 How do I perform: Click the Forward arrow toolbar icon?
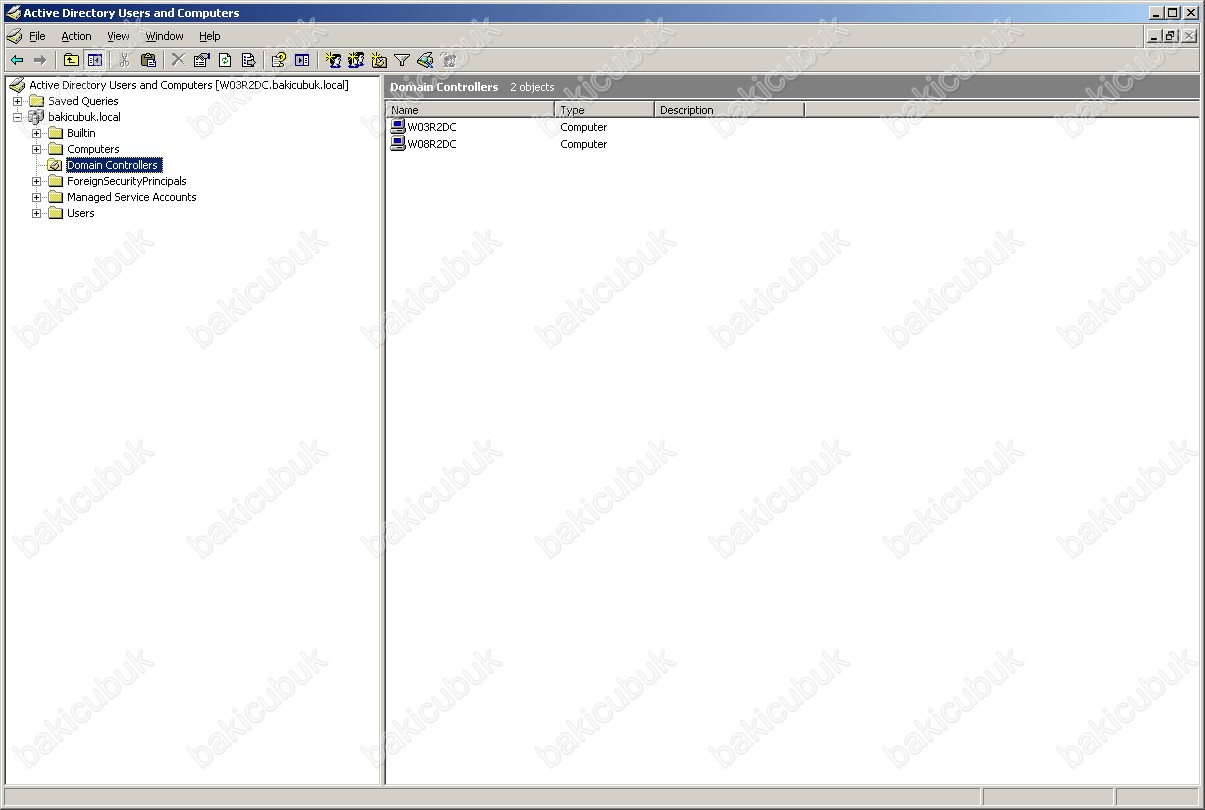40,60
